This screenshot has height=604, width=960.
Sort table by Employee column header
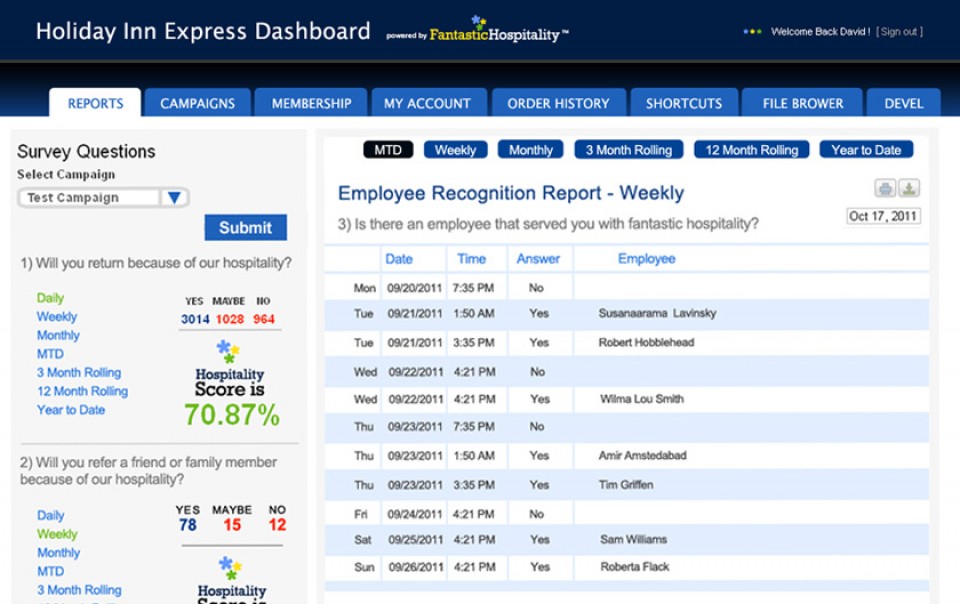(646, 259)
